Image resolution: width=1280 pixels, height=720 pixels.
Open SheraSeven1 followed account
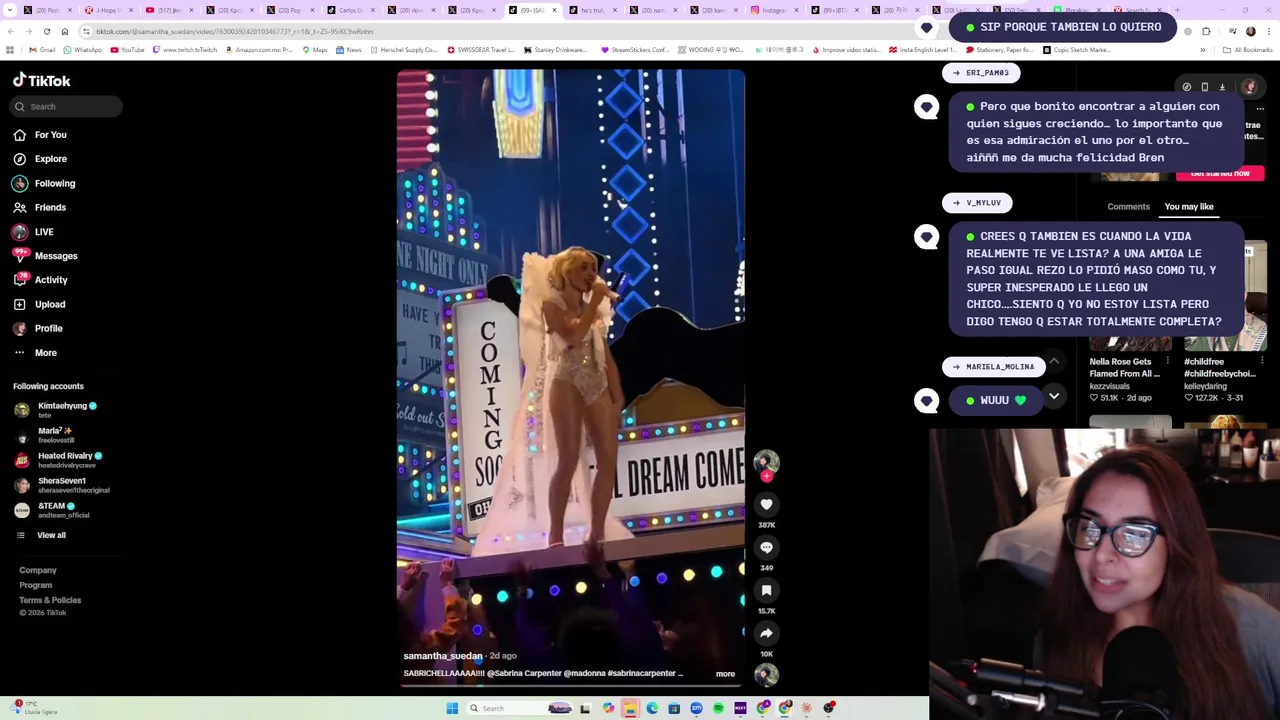click(x=62, y=485)
